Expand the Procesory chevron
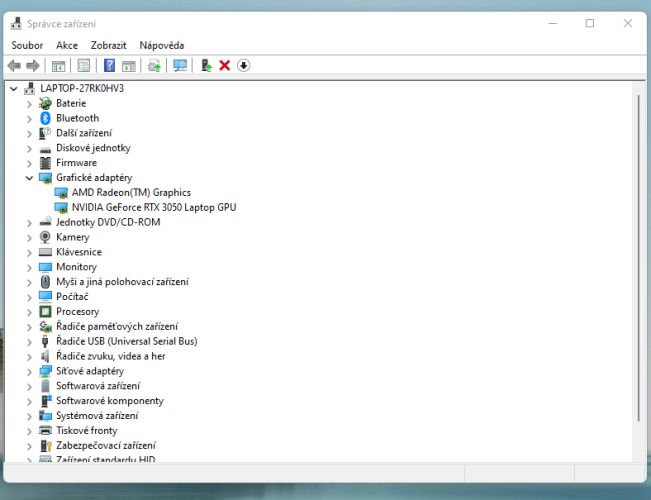The width and height of the screenshot is (651, 500). pyautogui.click(x=29, y=312)
